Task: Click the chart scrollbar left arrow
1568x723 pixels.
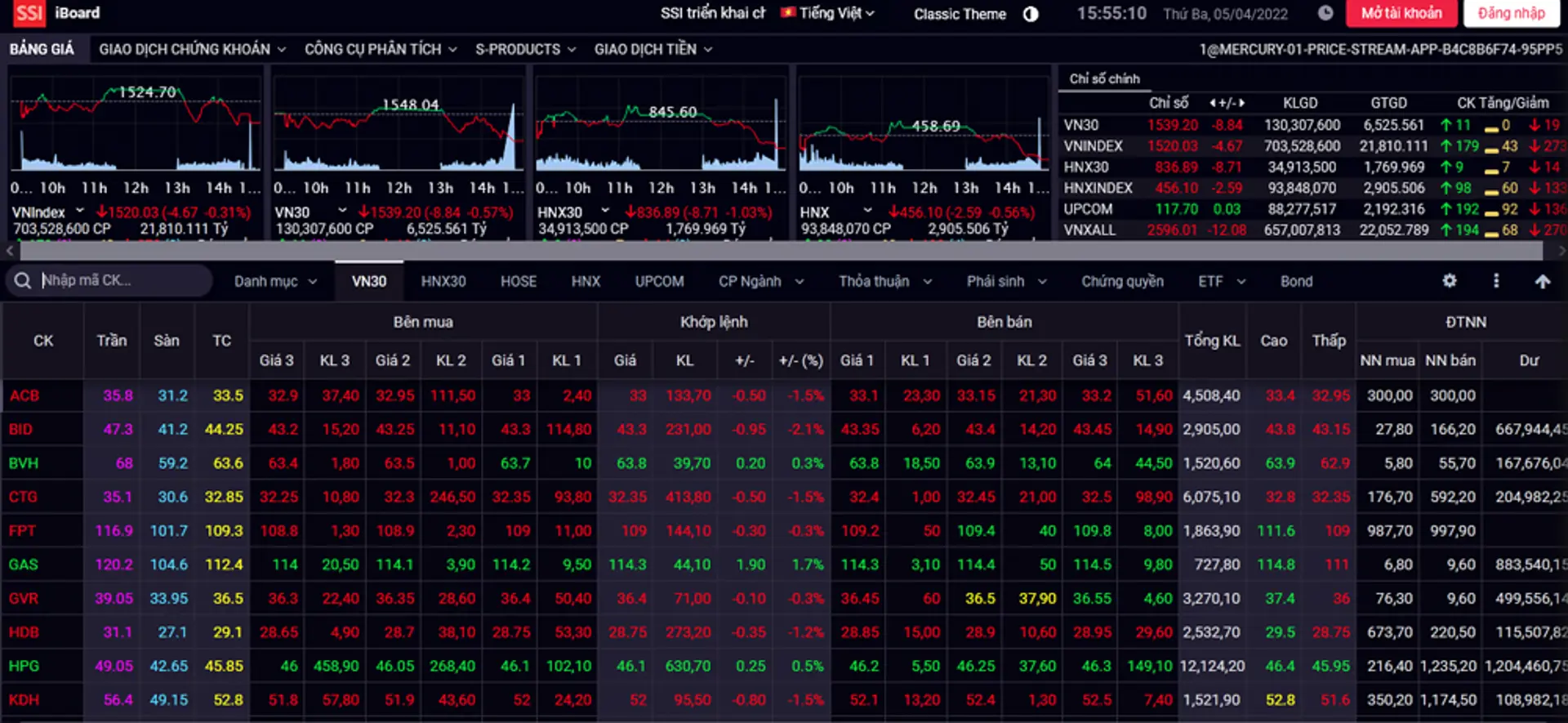Action: (11, 251)
